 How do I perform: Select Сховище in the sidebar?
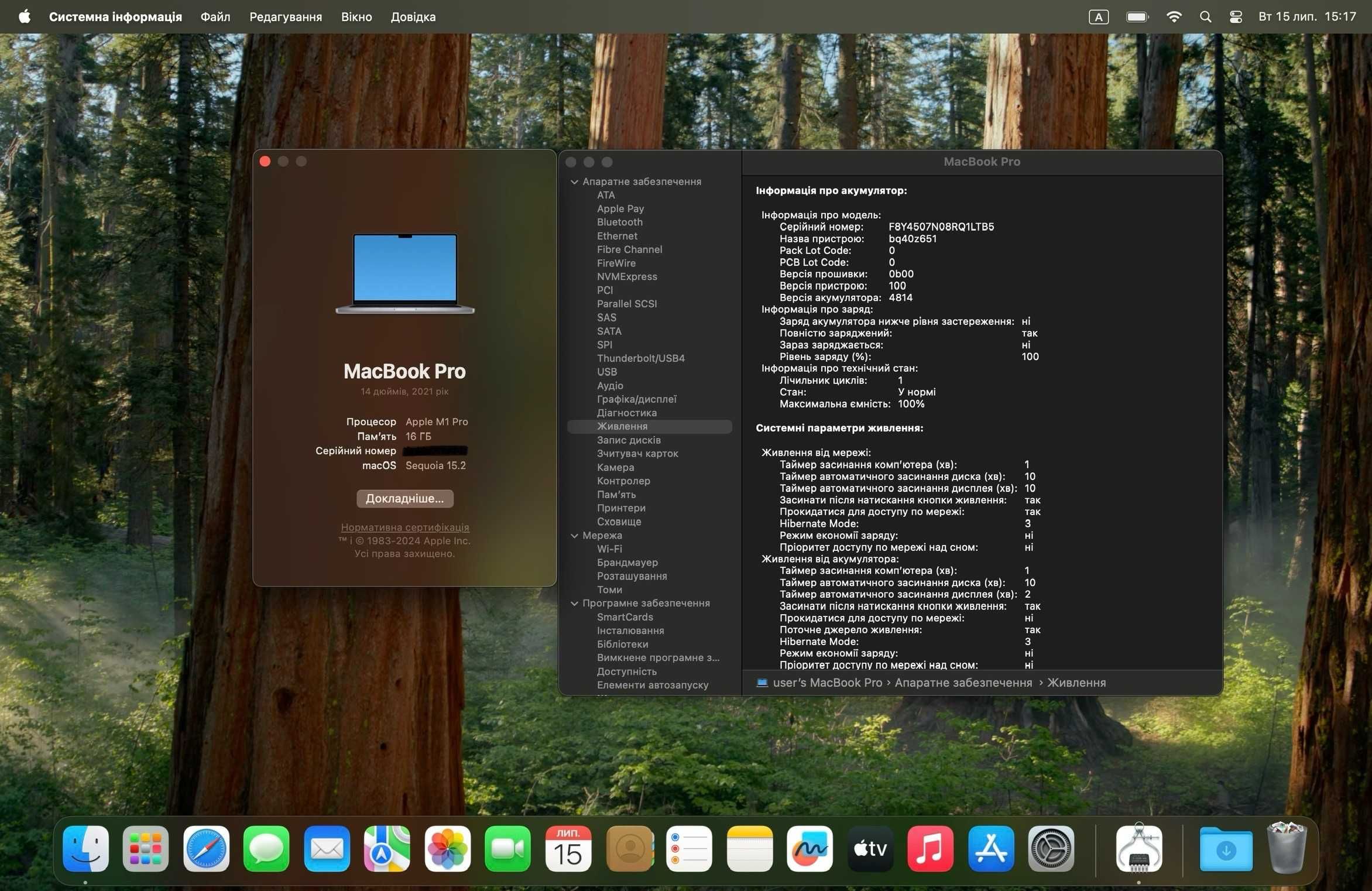click(619, 522)
